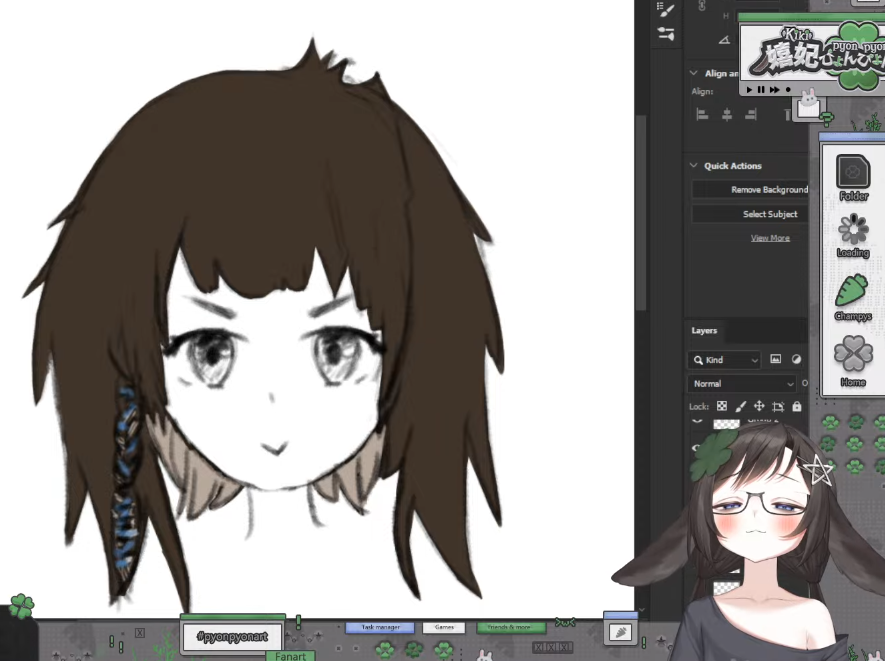Click the Loading spinner icon

[x=853, y=235]
